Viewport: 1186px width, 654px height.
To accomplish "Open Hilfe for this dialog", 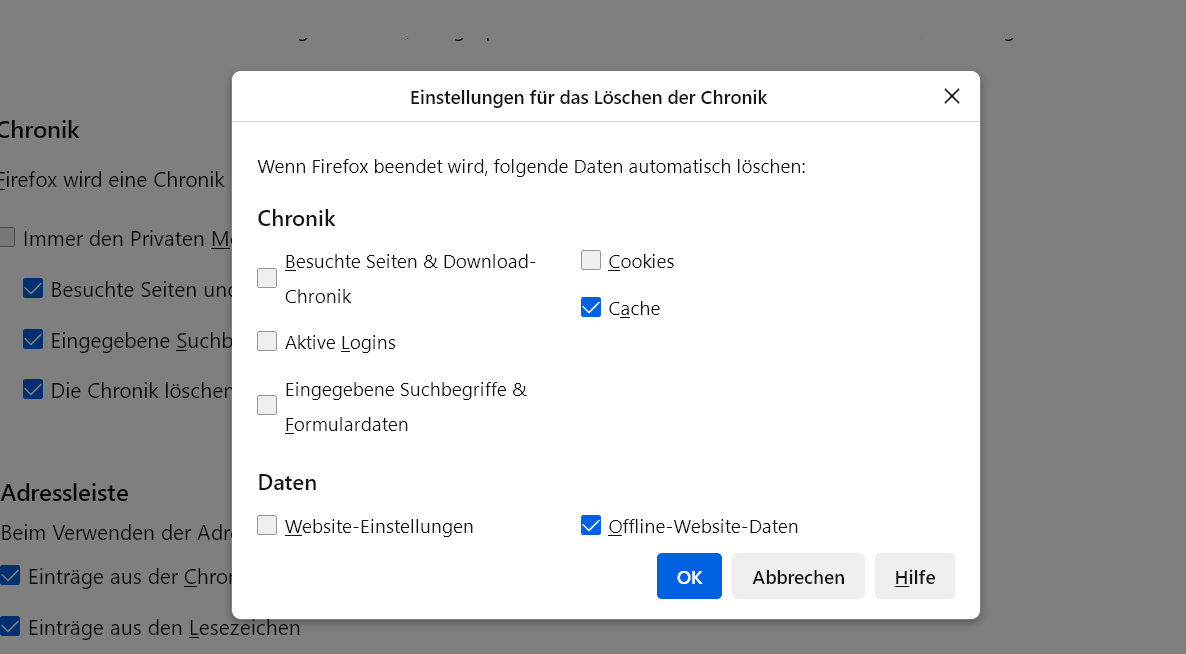I will [914, 576].
